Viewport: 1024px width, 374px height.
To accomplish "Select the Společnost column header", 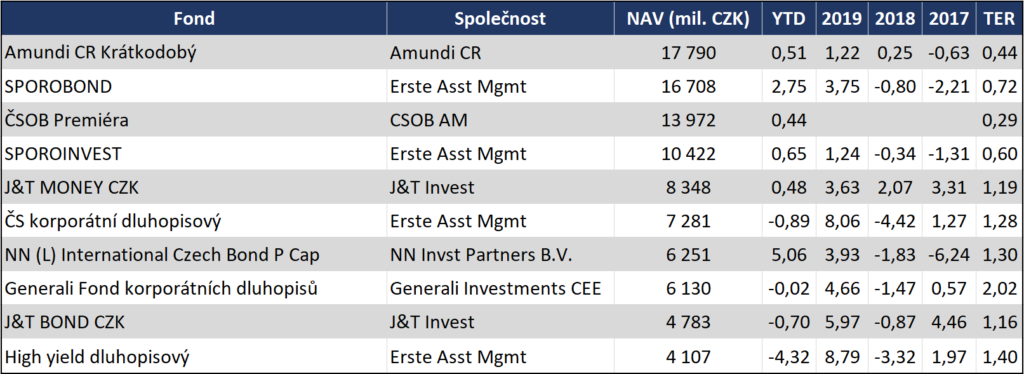I will (x=500, y=19).
